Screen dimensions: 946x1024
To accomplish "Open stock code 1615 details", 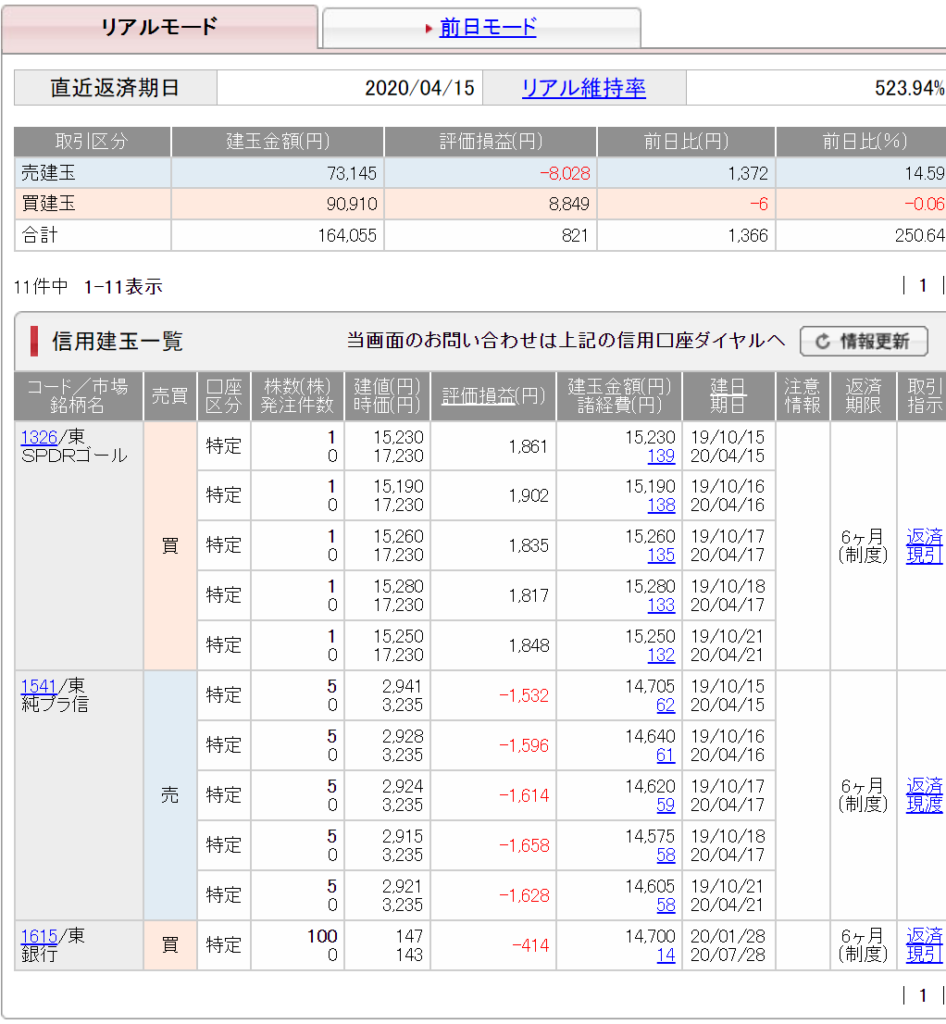I will [39, 936].
